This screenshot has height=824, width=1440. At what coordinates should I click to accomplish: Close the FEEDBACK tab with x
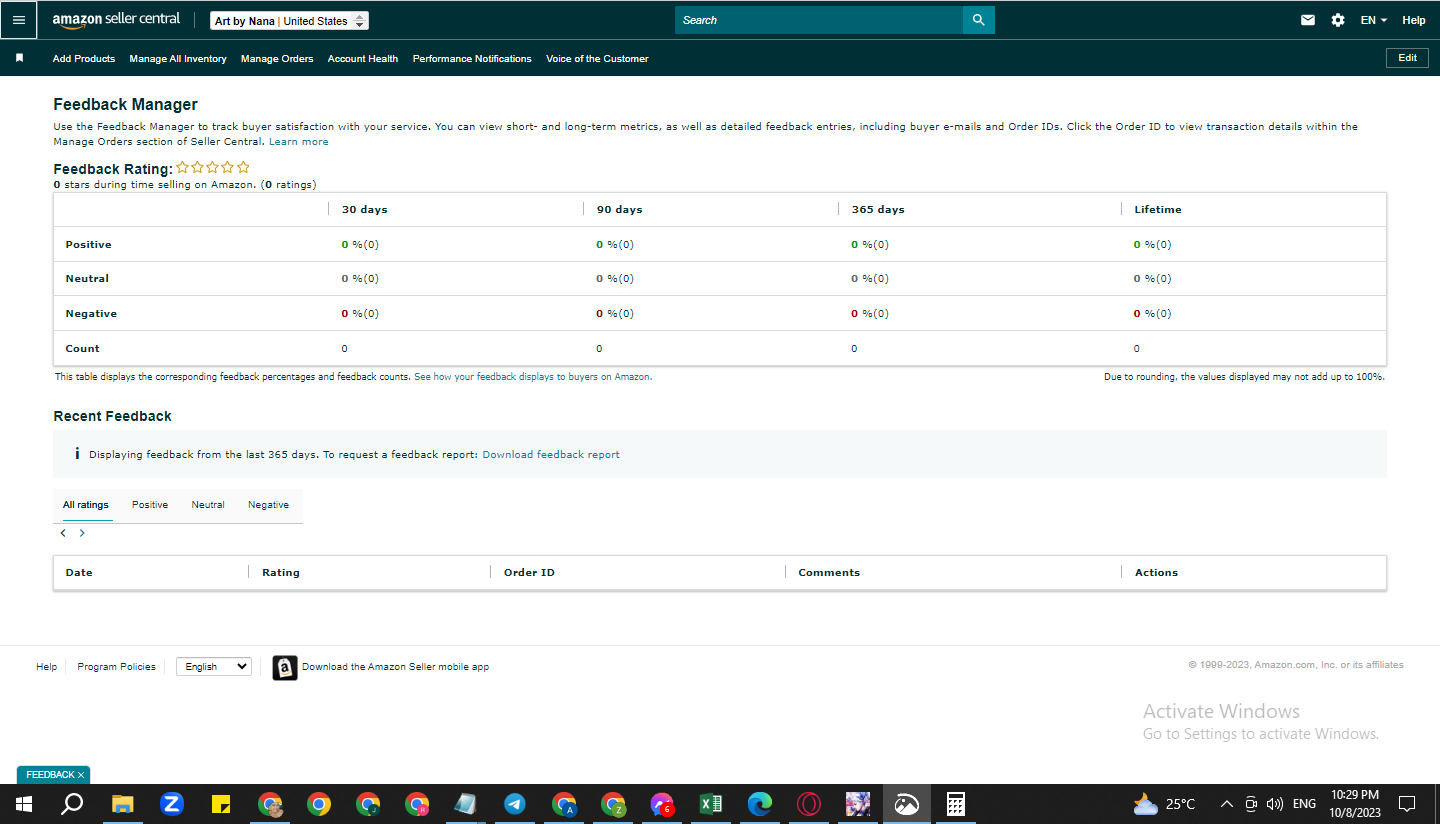[81, 775]
